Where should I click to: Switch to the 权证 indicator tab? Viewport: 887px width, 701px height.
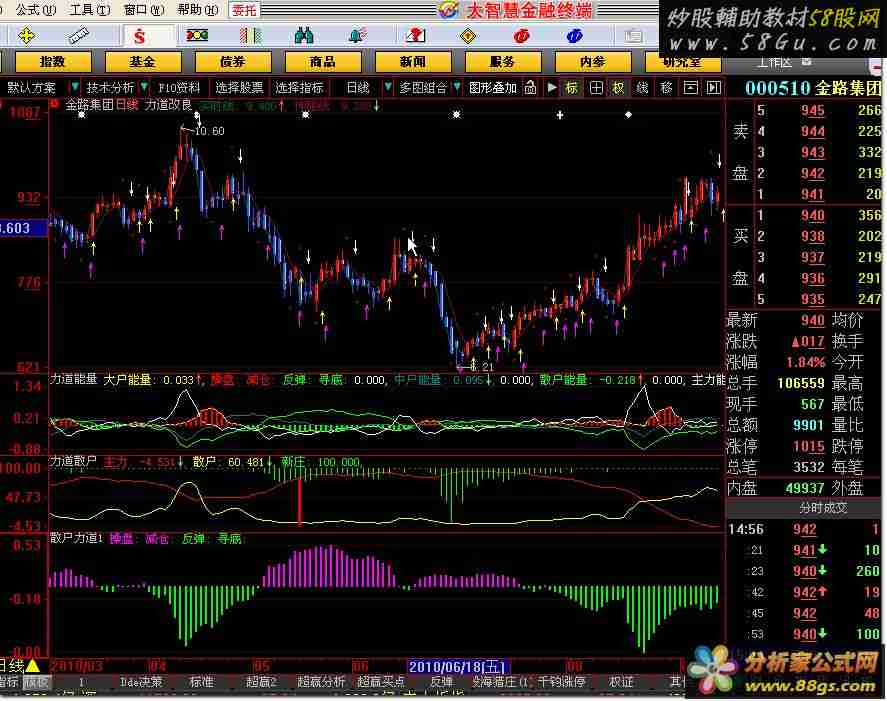tap(621, 682)
